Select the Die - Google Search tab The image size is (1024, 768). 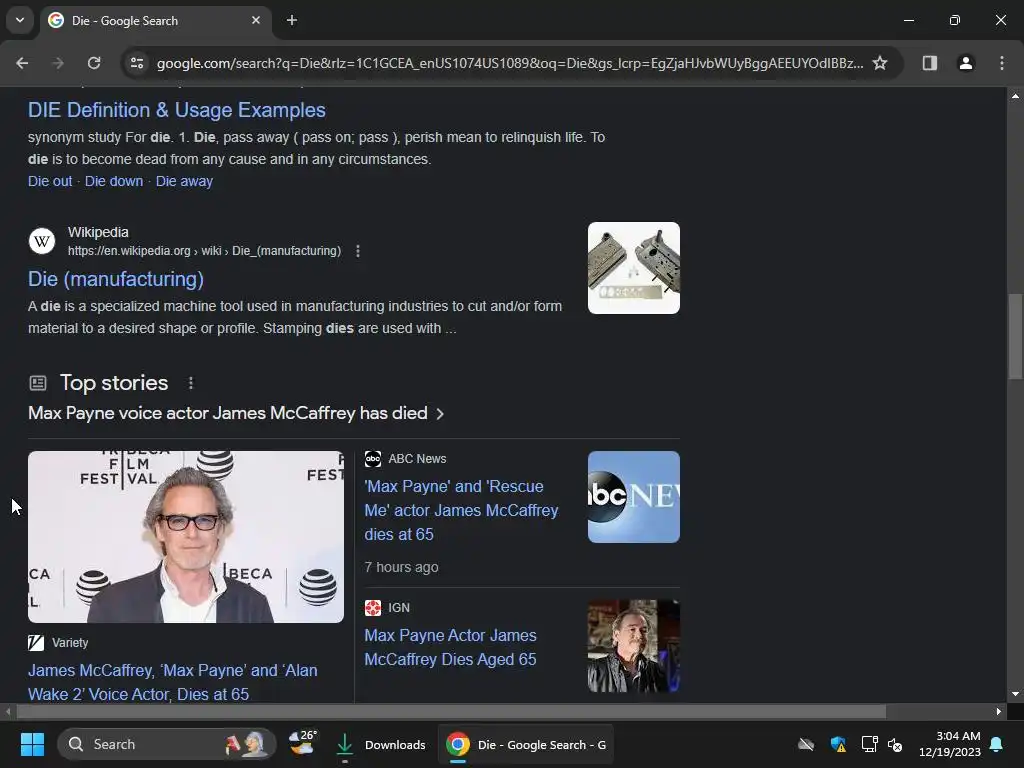[155, 20]
